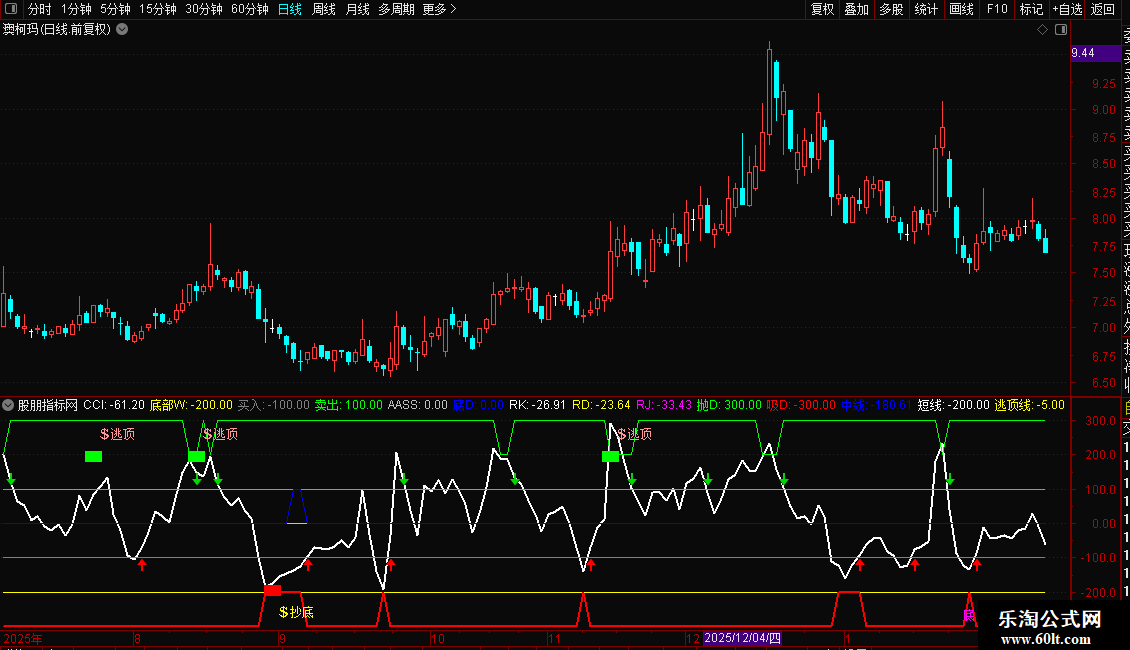1130x650 pixels.
Task: Click the 短线: -200.00 label
Action: click(953, 405)
